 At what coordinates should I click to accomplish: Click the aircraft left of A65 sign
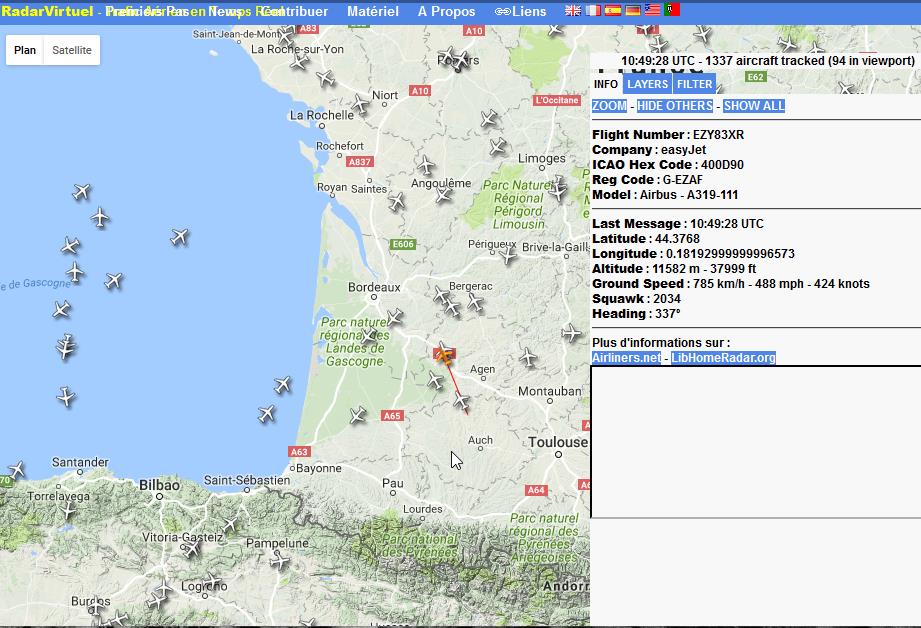tap(358, 415)
